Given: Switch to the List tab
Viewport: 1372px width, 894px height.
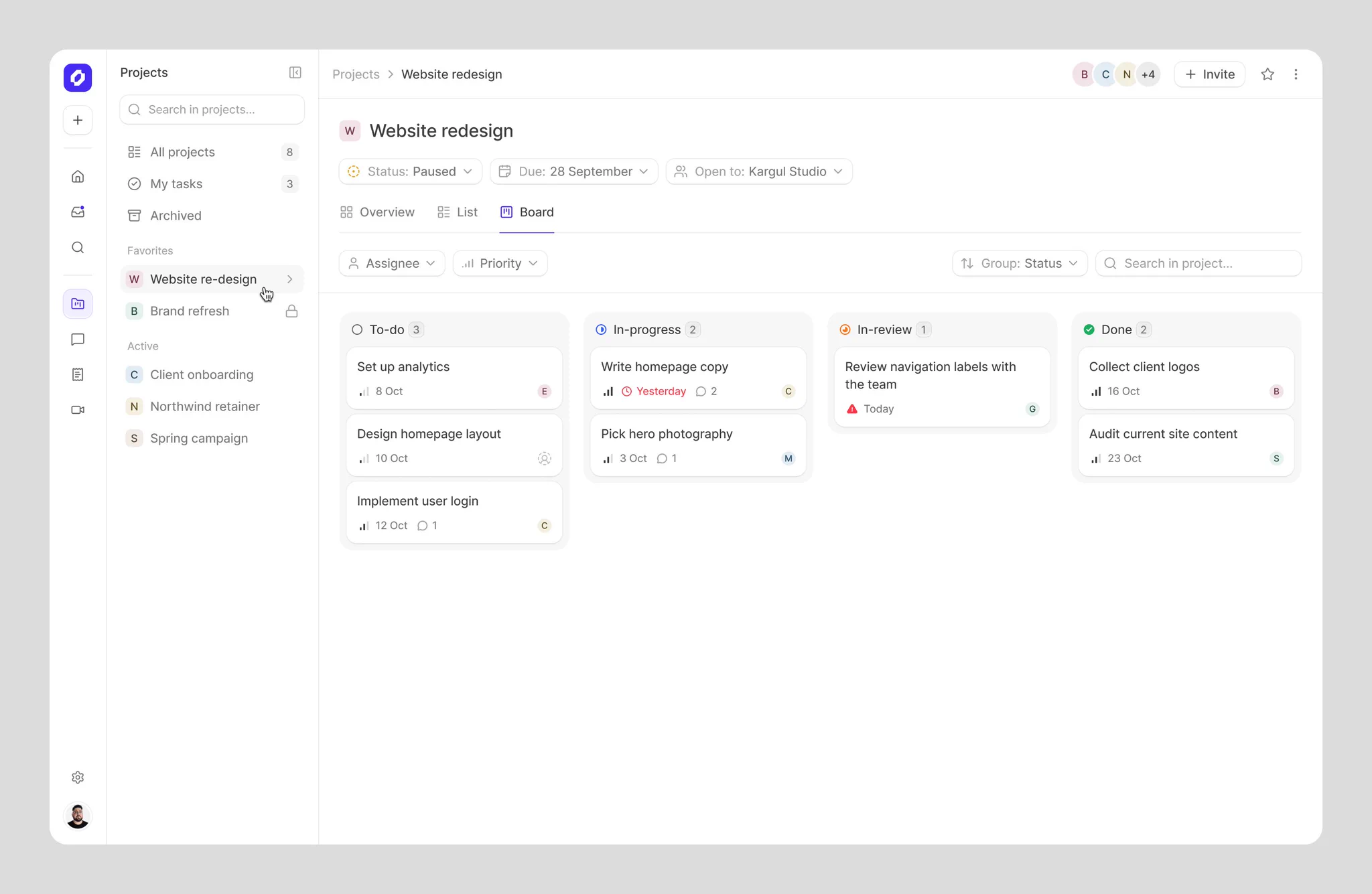Looking at the screenshot, I should 458,212.
